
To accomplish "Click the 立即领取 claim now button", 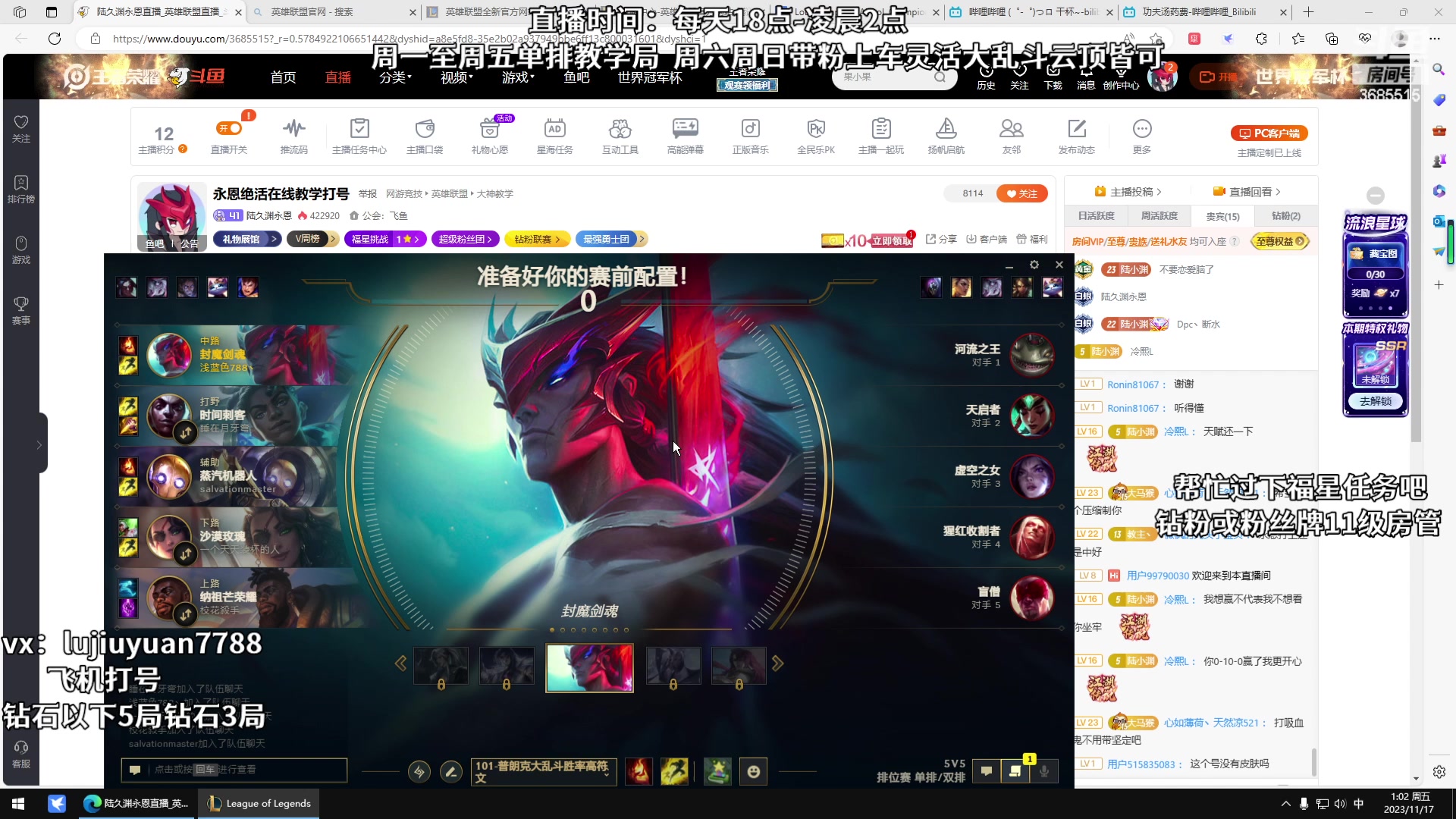I will [892, 241].
